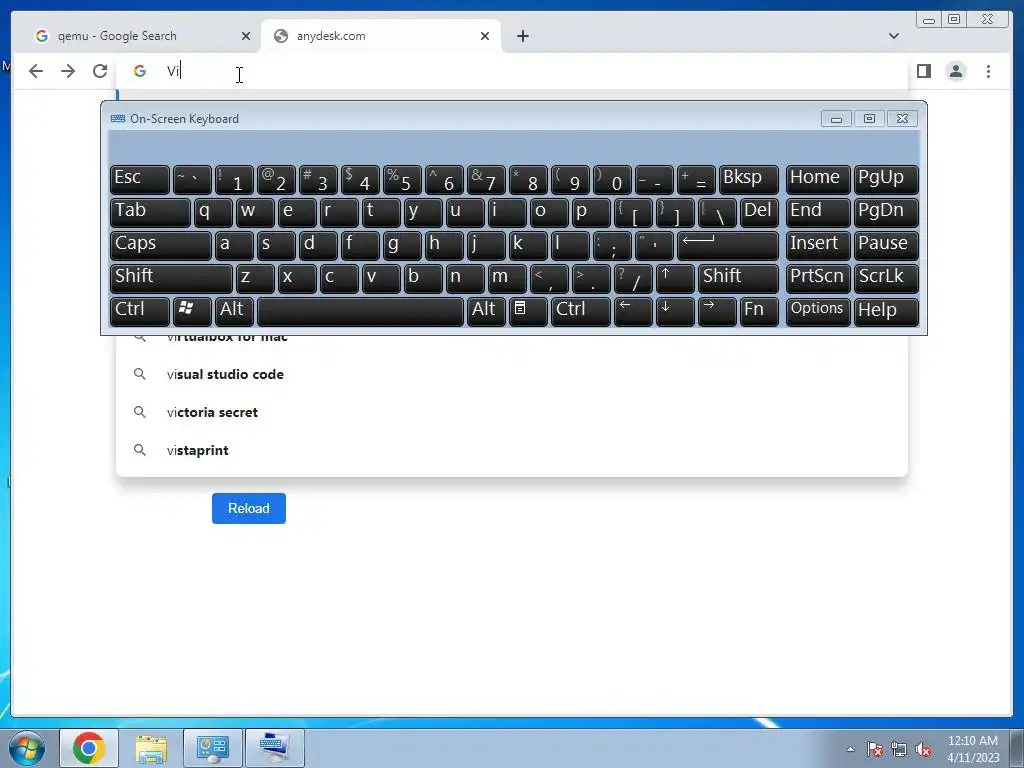The width and height of the screenshot is (1024, 768).
Task: Tap the Home key
Action: pos(818,179)
